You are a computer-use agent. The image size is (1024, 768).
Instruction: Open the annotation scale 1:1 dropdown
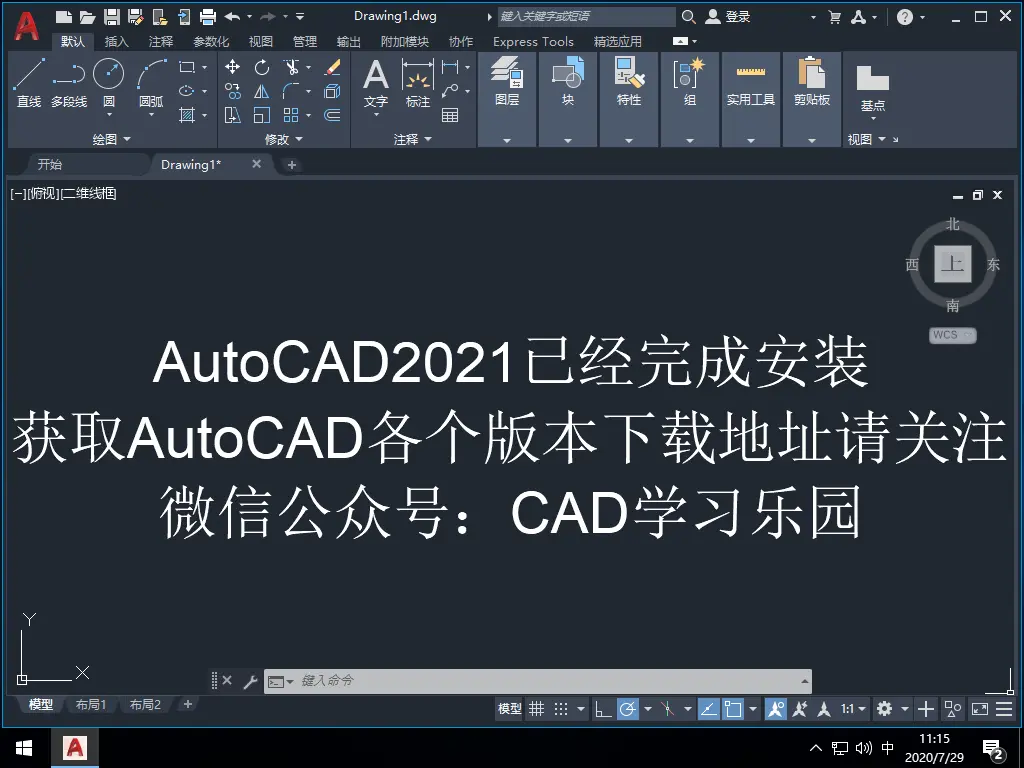(x=853, y=709)
